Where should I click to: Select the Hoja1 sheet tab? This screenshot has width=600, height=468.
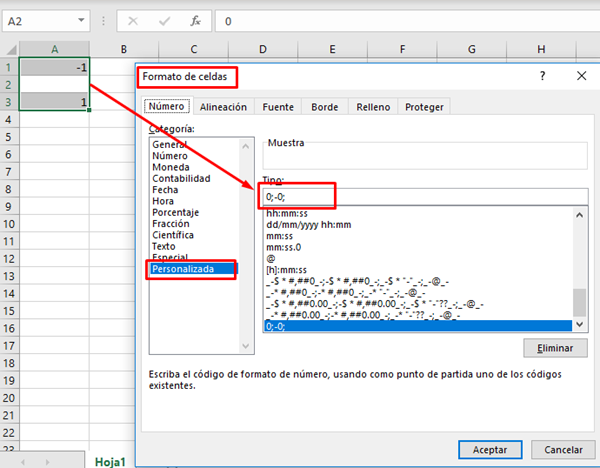(112, 460)
